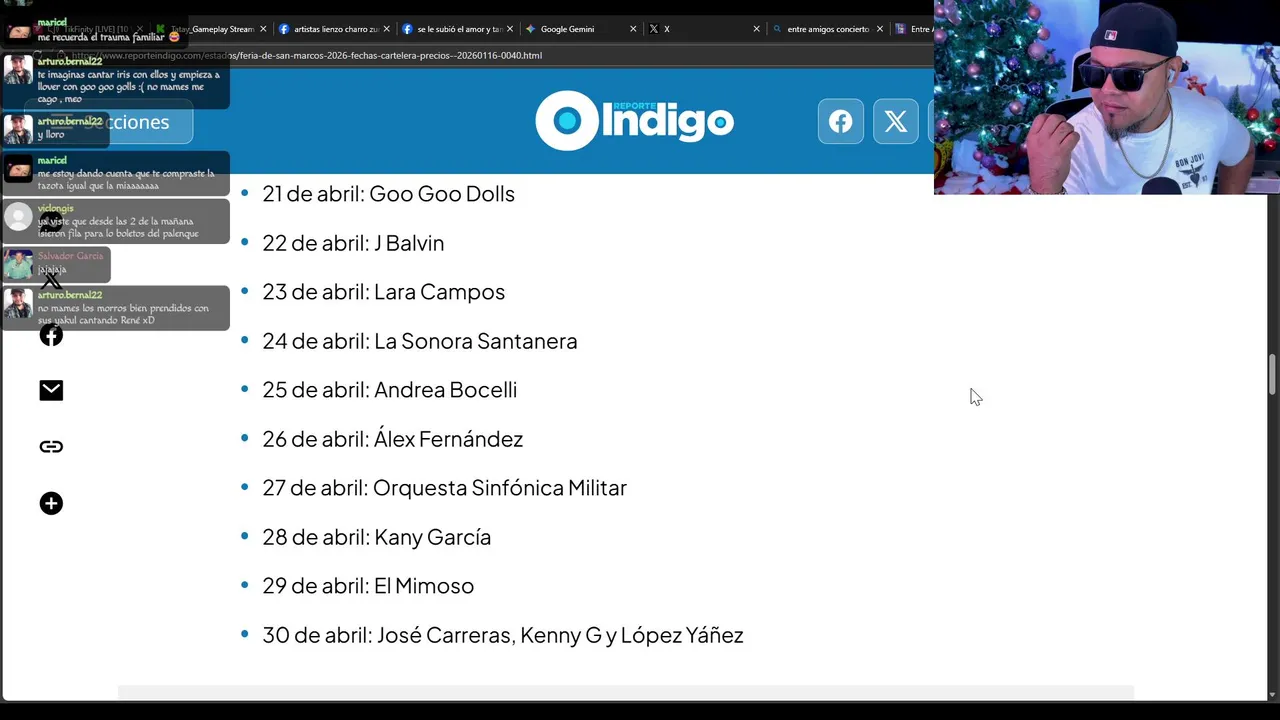Click '21 de abril: Goo Goo Dolls'
1280x720 pixels.
pyautogui.click(x=388, y=194)
